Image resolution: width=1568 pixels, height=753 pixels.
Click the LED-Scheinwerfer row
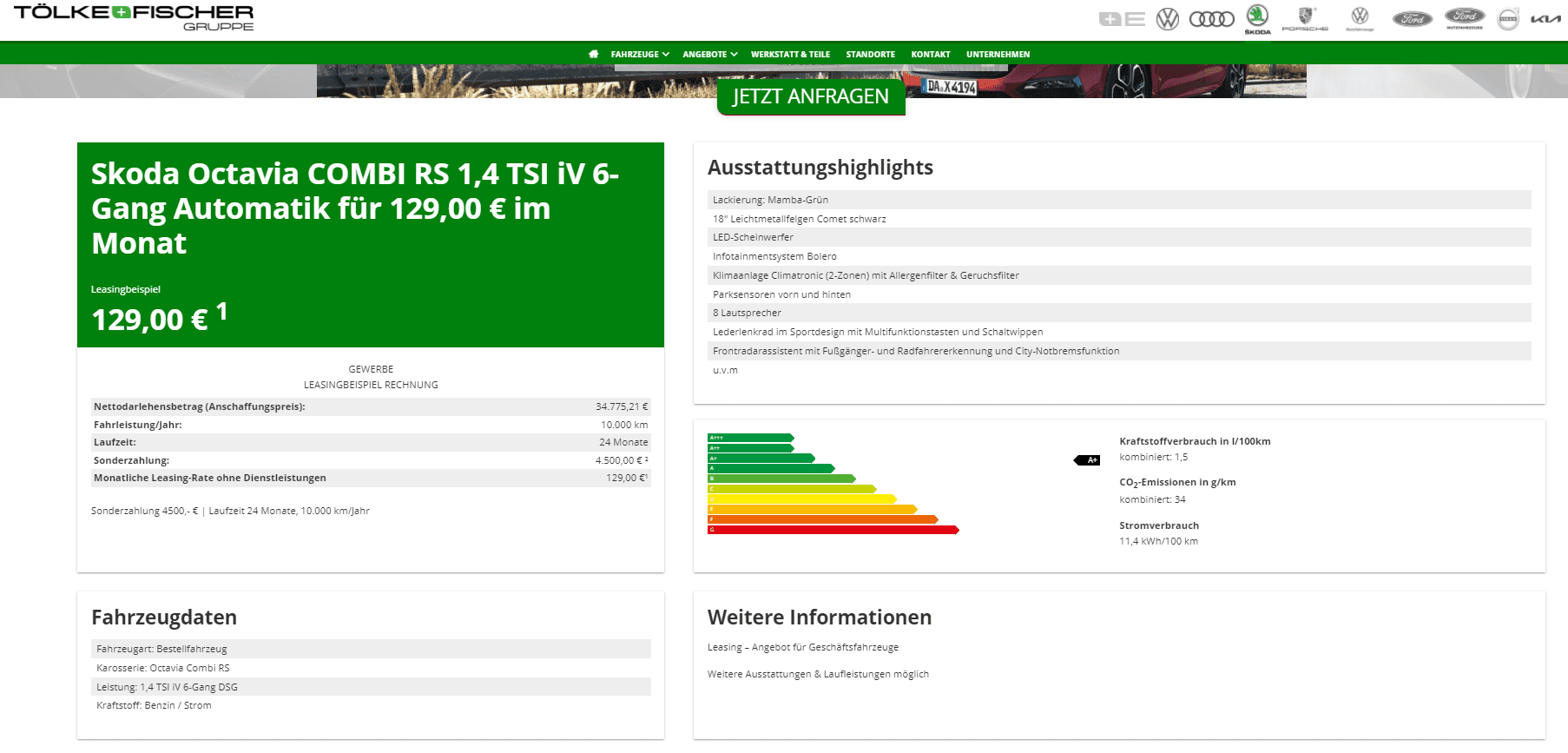(x=1119, y=237)
